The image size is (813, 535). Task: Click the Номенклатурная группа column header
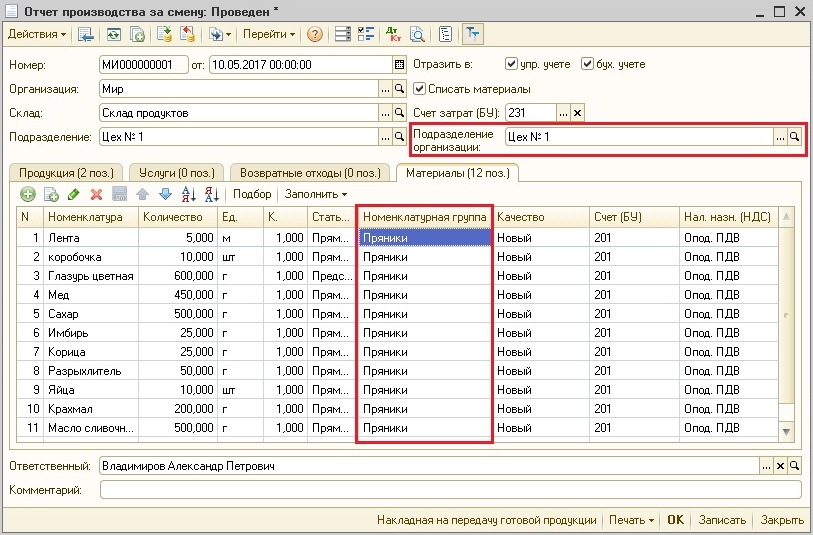(425, 217)
